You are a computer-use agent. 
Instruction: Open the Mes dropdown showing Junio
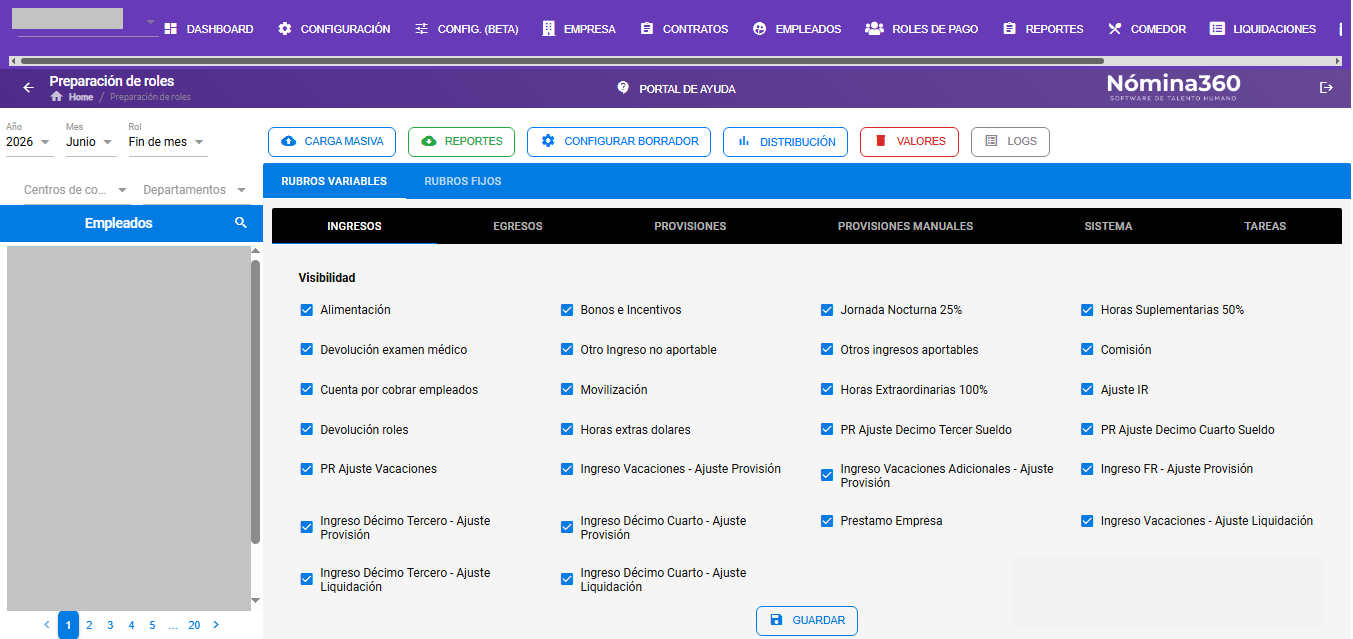point(91,142)
